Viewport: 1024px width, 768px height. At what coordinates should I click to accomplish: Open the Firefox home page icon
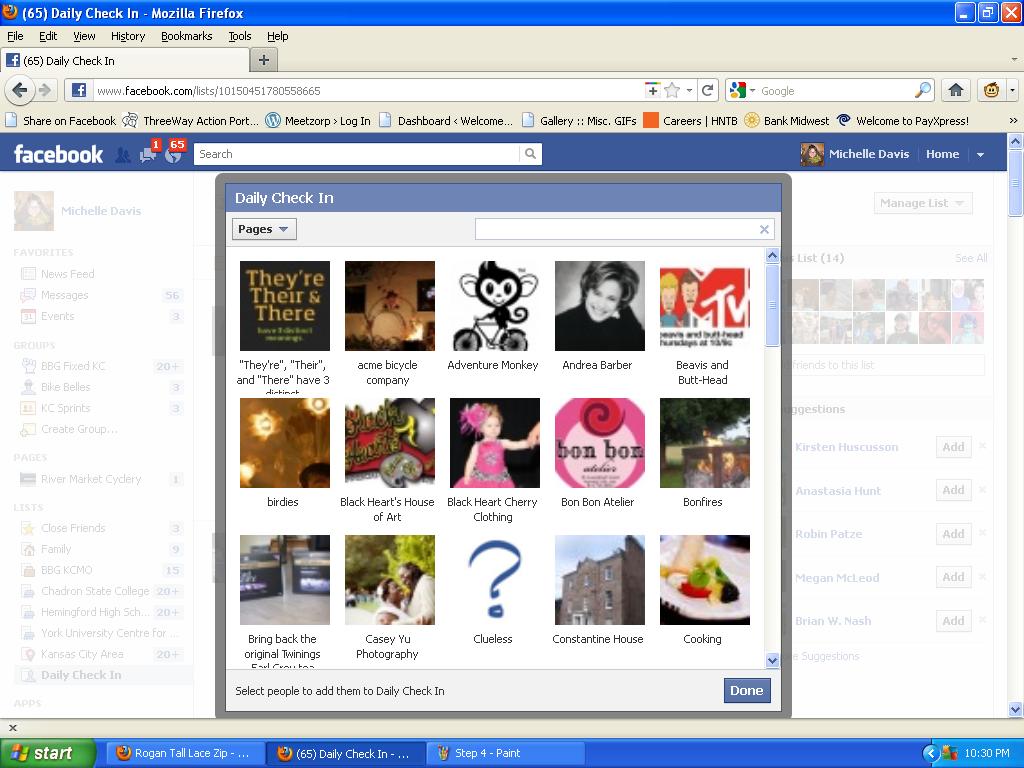955,90
